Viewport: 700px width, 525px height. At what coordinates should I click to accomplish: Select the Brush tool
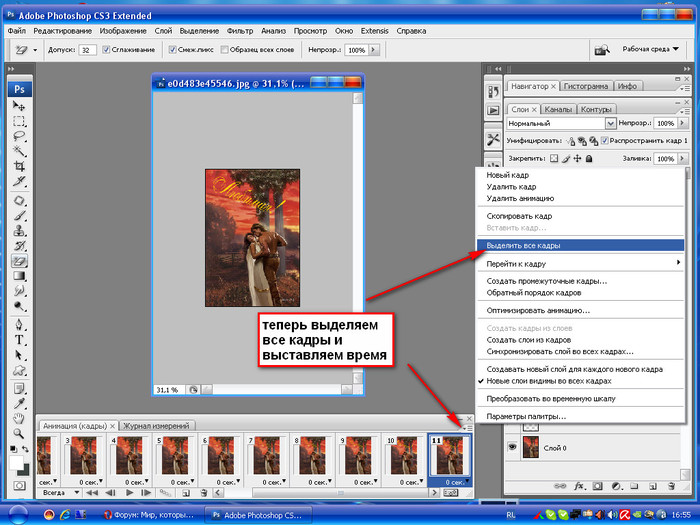[19, 216]
